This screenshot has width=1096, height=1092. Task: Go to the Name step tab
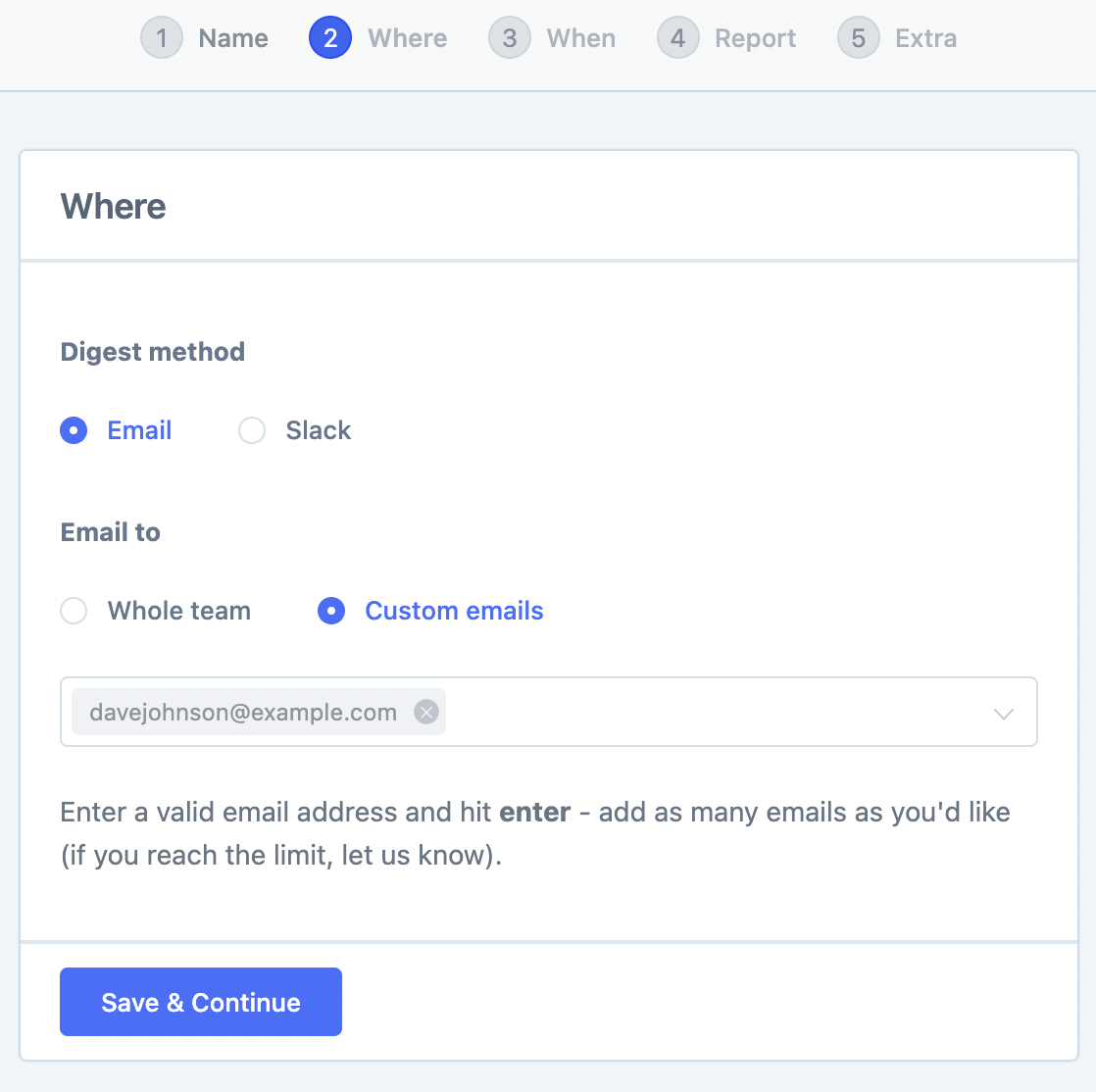[233, 39]
